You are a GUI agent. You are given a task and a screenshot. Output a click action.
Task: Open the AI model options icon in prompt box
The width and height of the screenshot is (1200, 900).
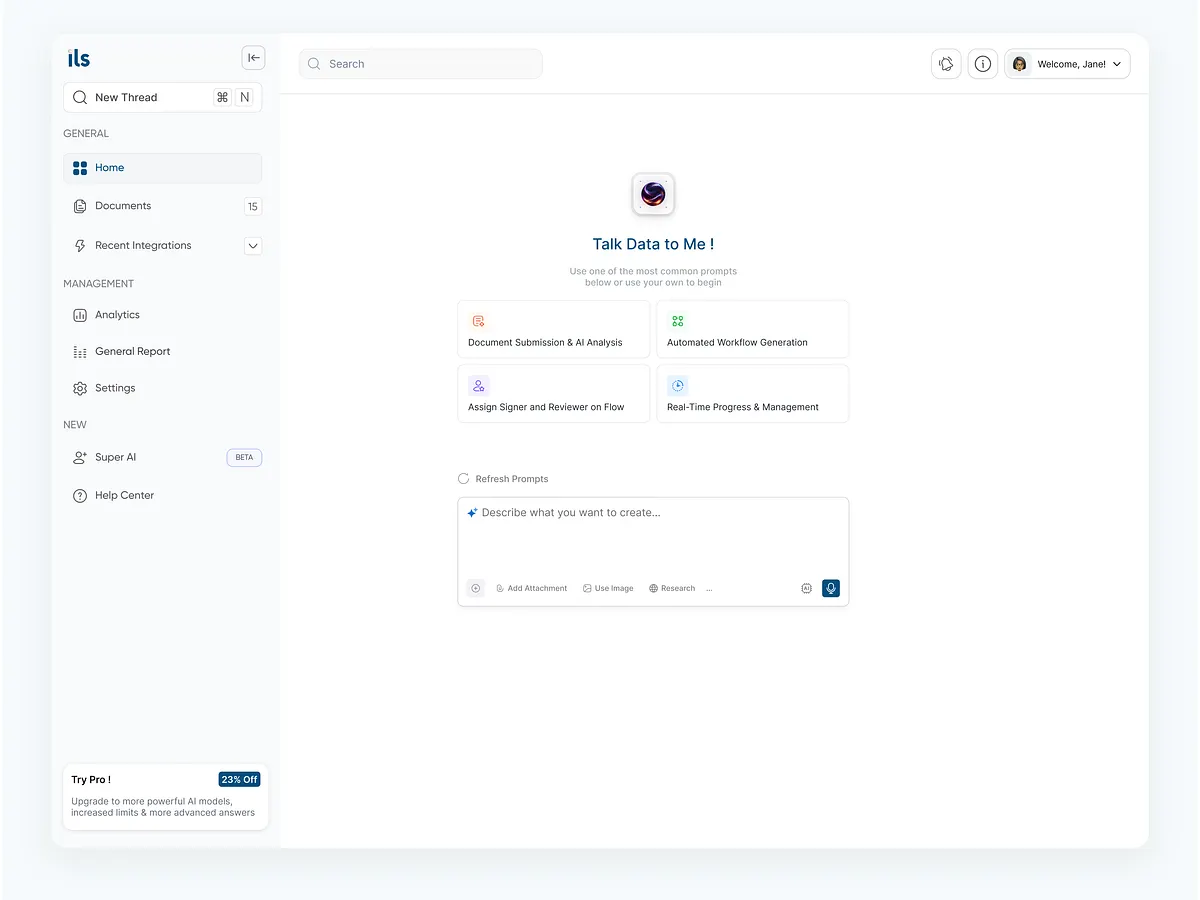click(806, 588)
